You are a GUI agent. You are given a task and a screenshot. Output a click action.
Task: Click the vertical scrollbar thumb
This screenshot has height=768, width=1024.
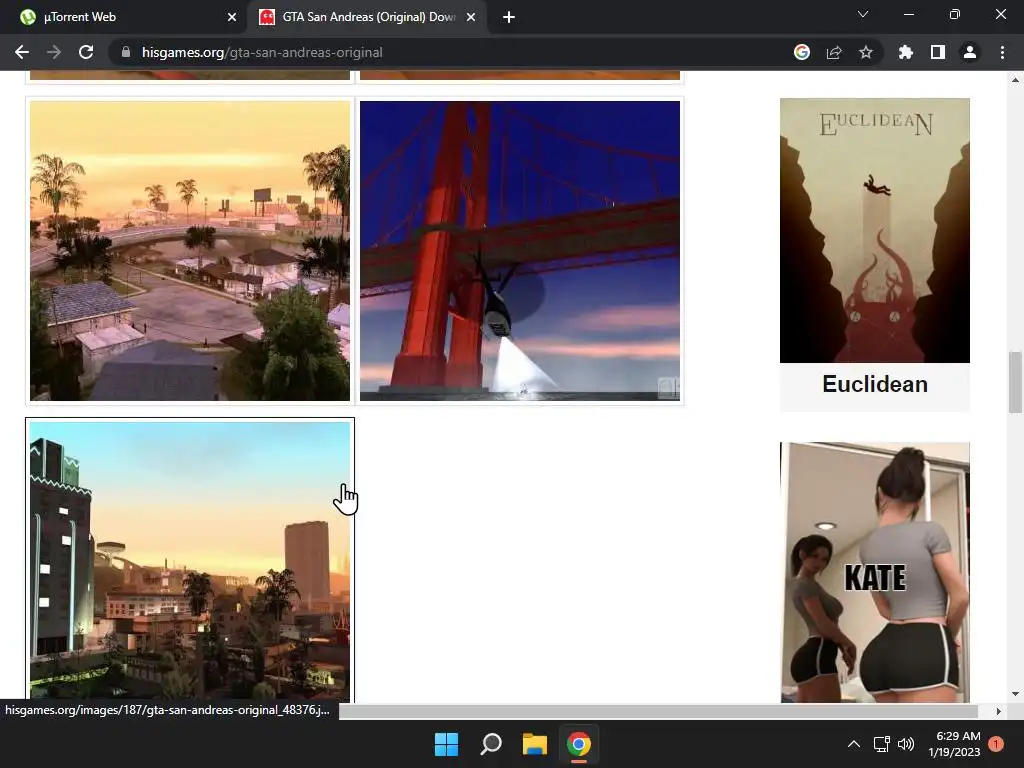pos(1015,382)
